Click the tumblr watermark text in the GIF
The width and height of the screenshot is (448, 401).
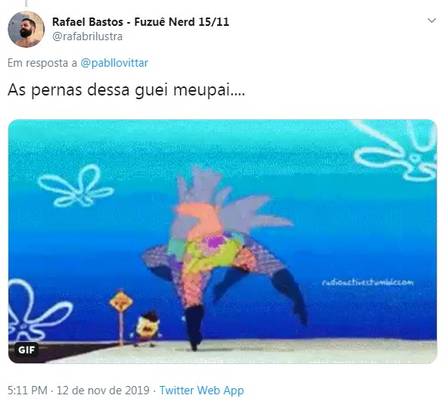click(x=367, y=283)
